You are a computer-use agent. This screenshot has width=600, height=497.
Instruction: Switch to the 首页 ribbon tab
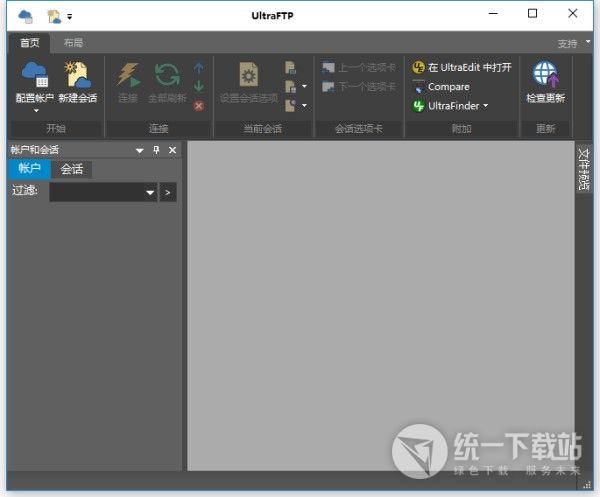[x=29, y=42]
